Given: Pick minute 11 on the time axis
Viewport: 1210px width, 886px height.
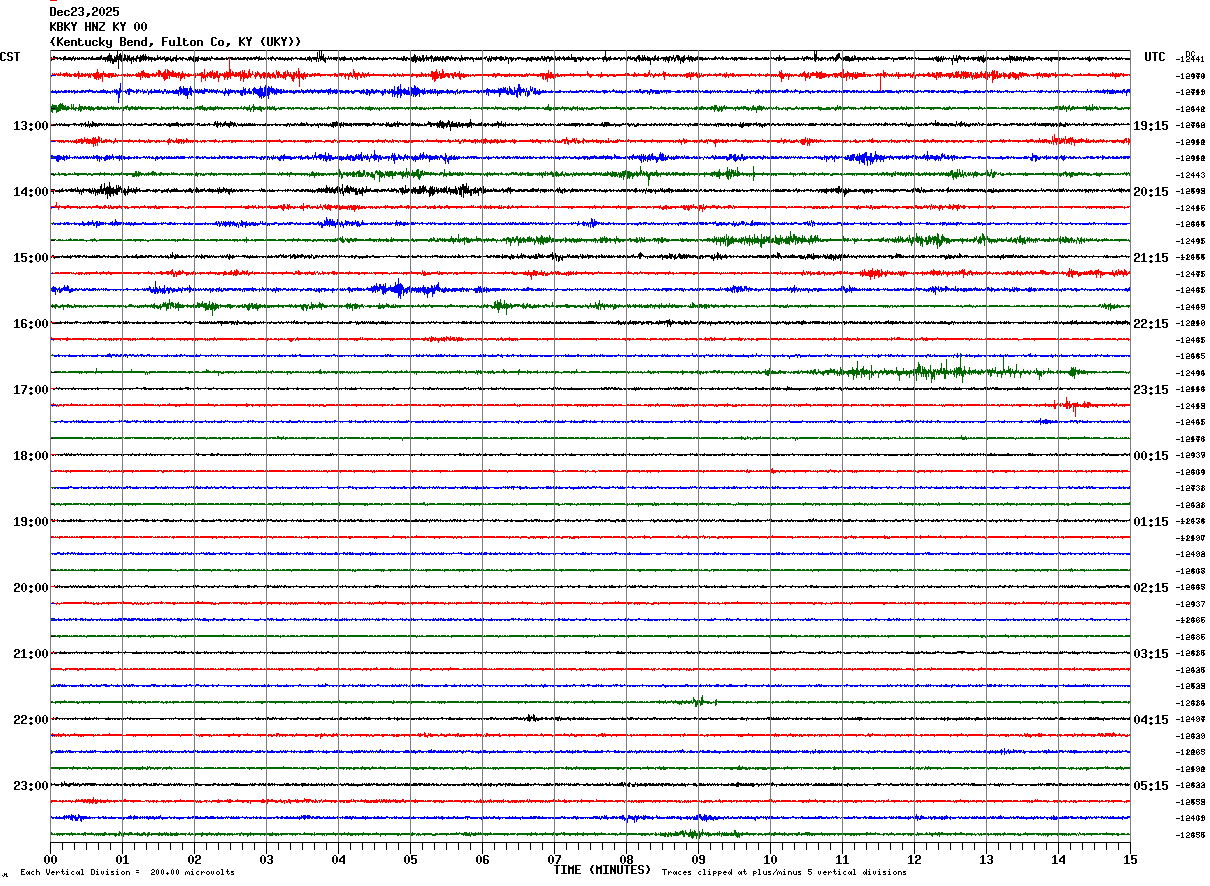Looking at the screenshot, I should tap(842, 859).
